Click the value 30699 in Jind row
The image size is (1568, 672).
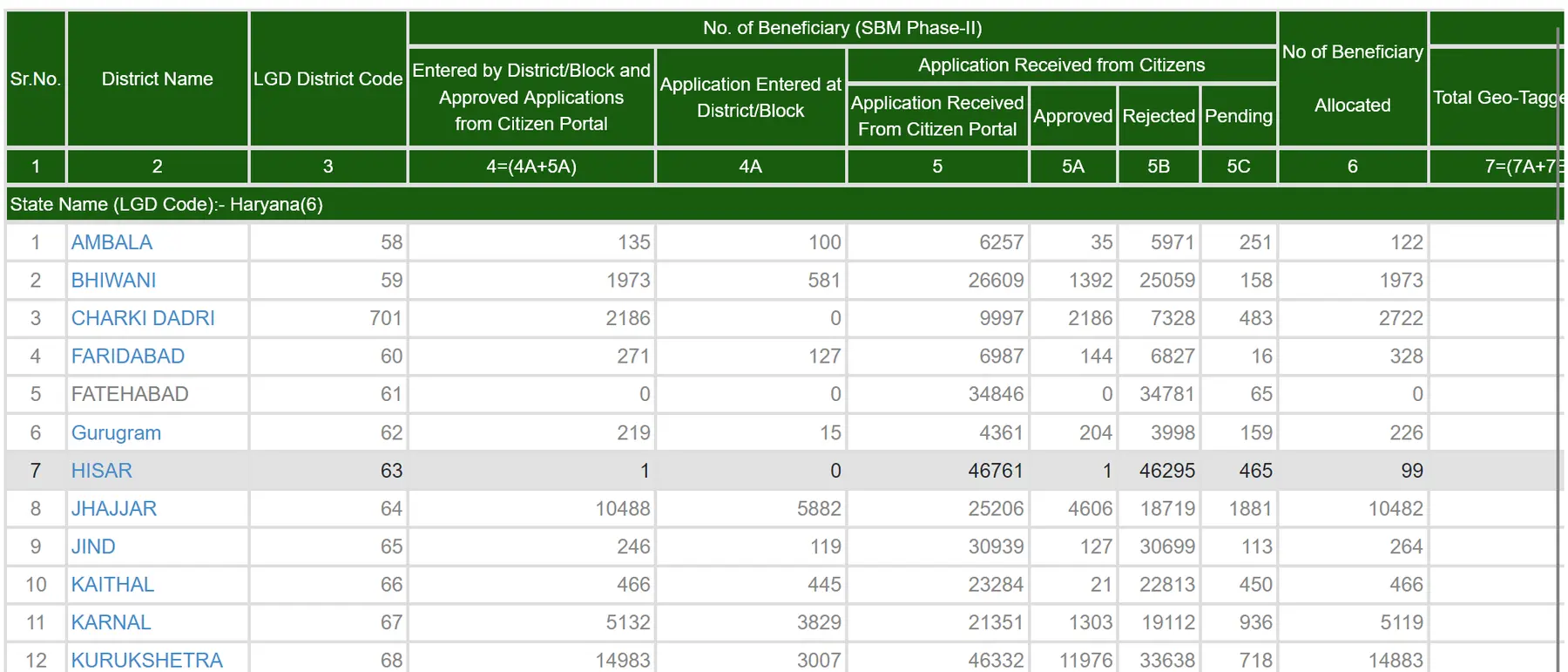pos(1167,546)
